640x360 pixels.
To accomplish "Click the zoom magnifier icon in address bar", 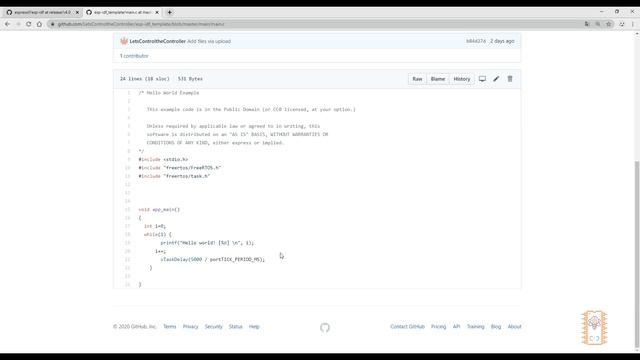I will (598, 24).
